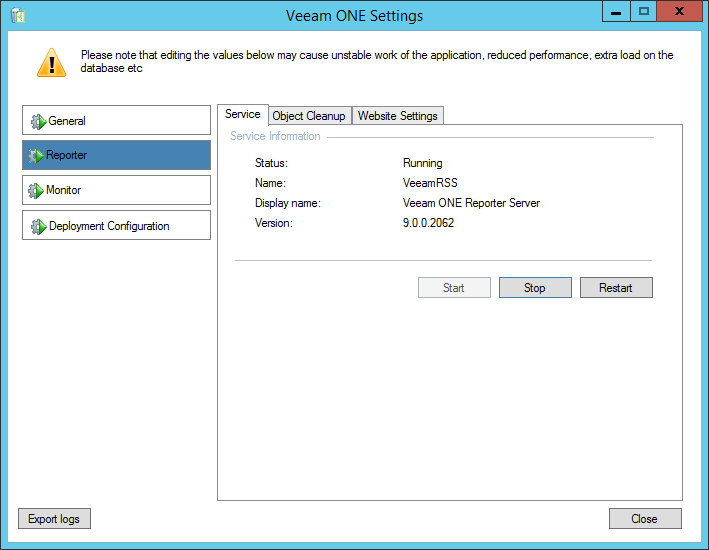Open the General settings section
This screenshot has height=550, width=709.
[x=116, y=121]
